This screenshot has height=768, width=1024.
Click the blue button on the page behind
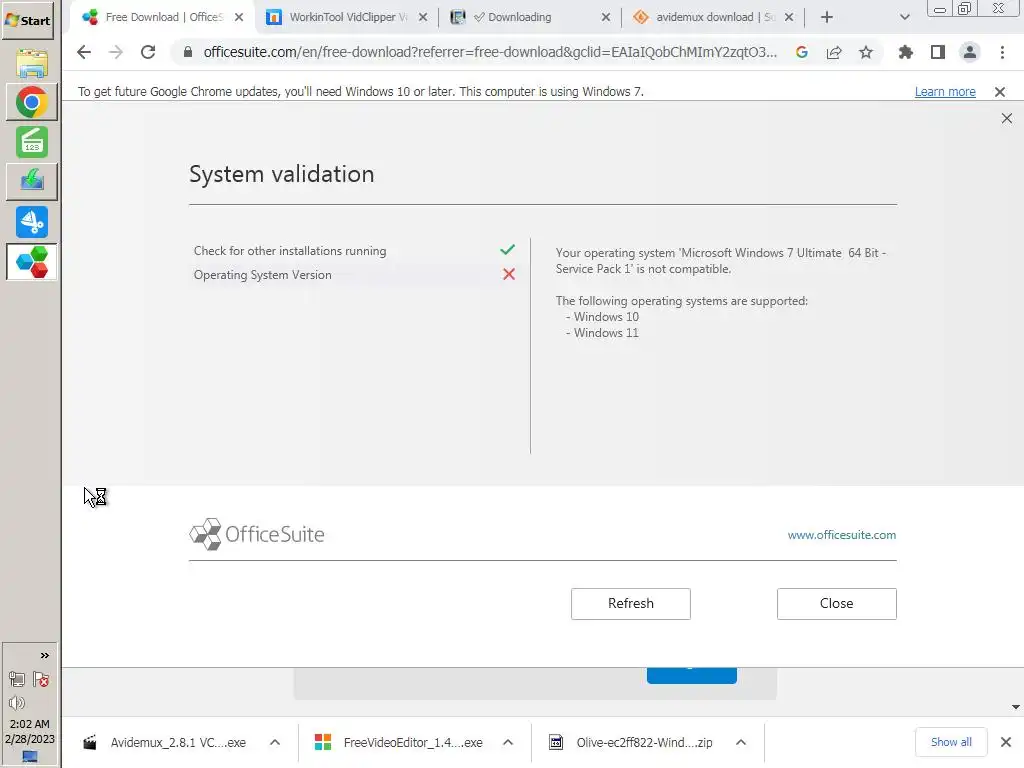click(x=692, y=675)
